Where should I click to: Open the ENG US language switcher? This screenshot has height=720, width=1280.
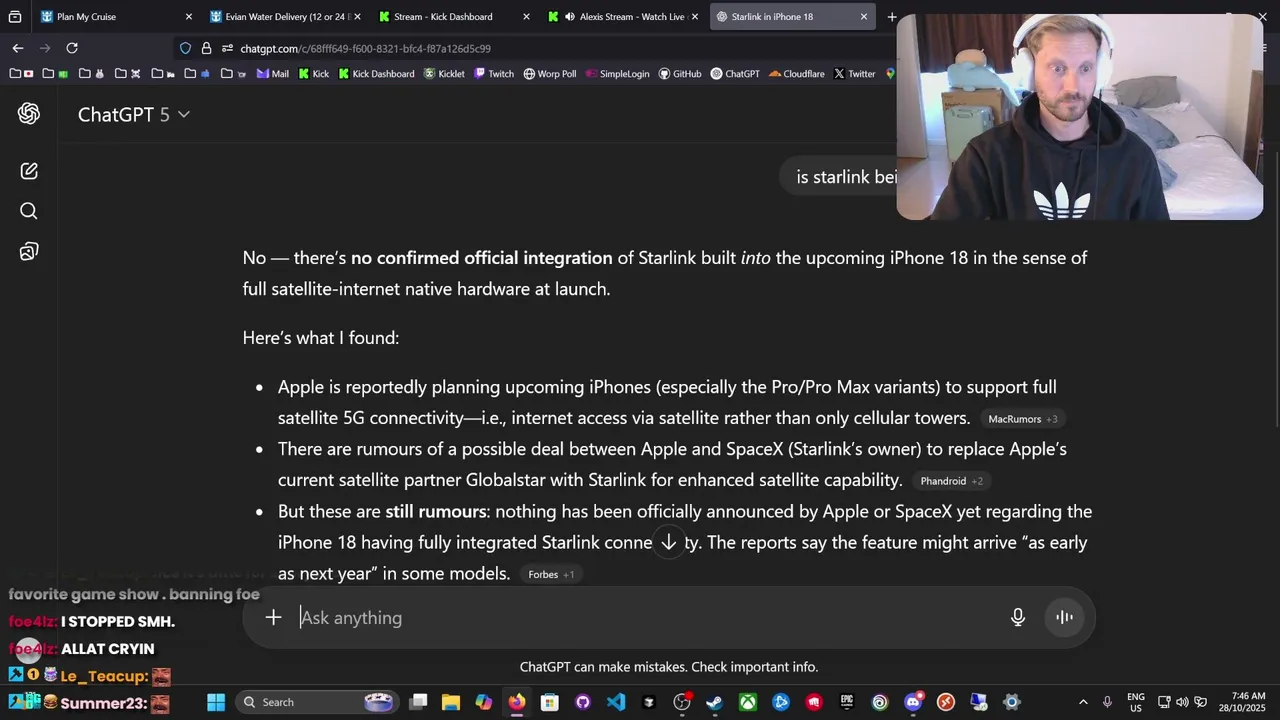[x=1136, y=702]
